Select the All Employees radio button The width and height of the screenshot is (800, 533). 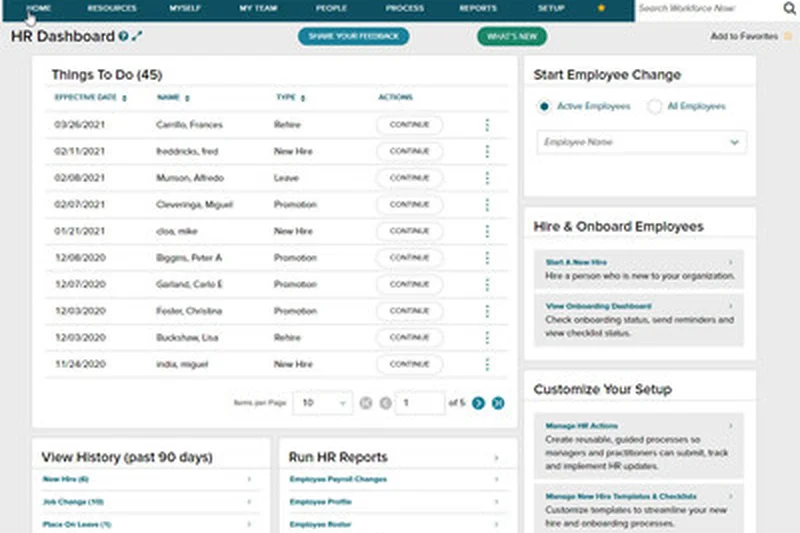[654, 106]
